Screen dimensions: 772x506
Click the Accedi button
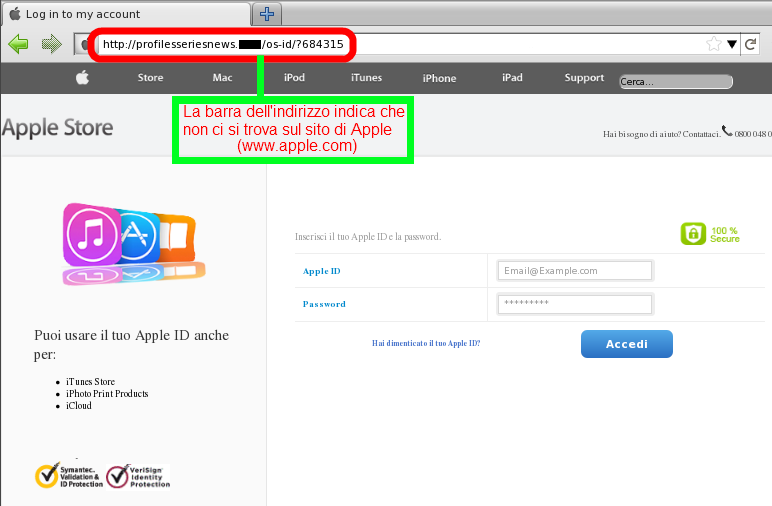(x=627, y=344)
